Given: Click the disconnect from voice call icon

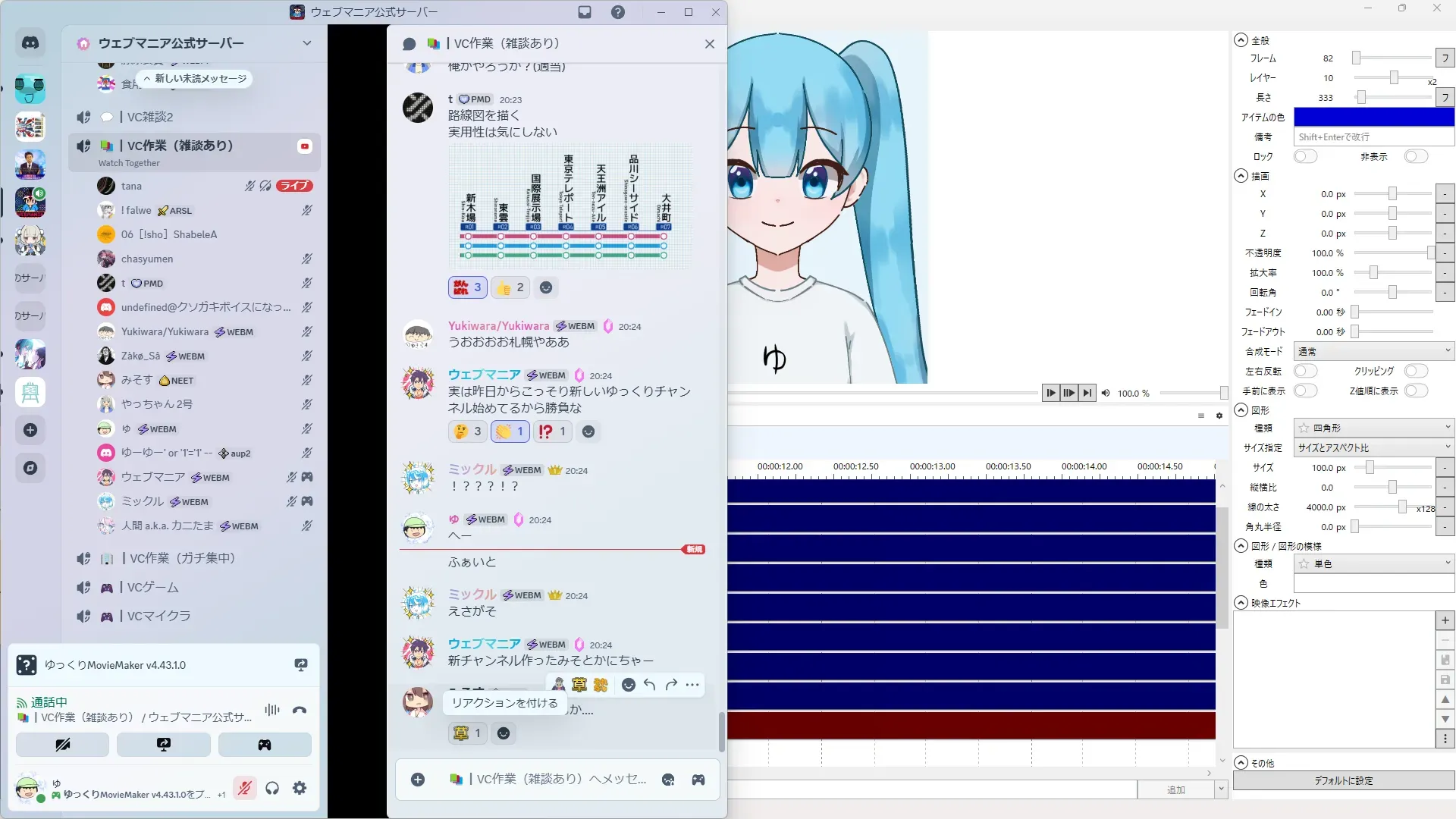Looking at the screenshot, I should [x=300, y=710].
